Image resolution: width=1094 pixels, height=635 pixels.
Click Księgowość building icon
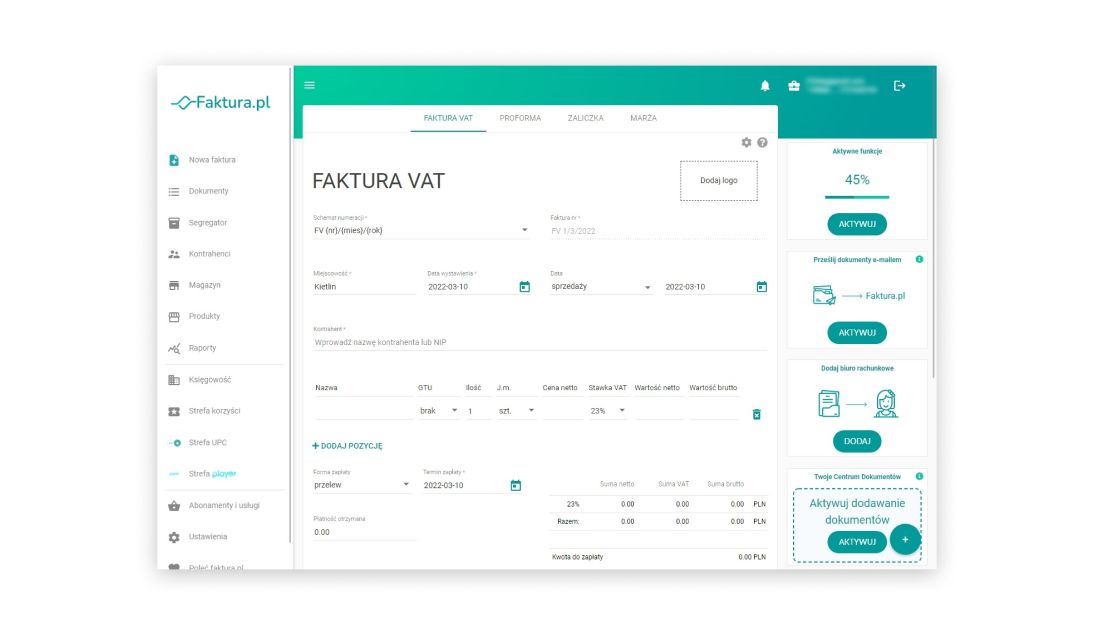(174, 380)
